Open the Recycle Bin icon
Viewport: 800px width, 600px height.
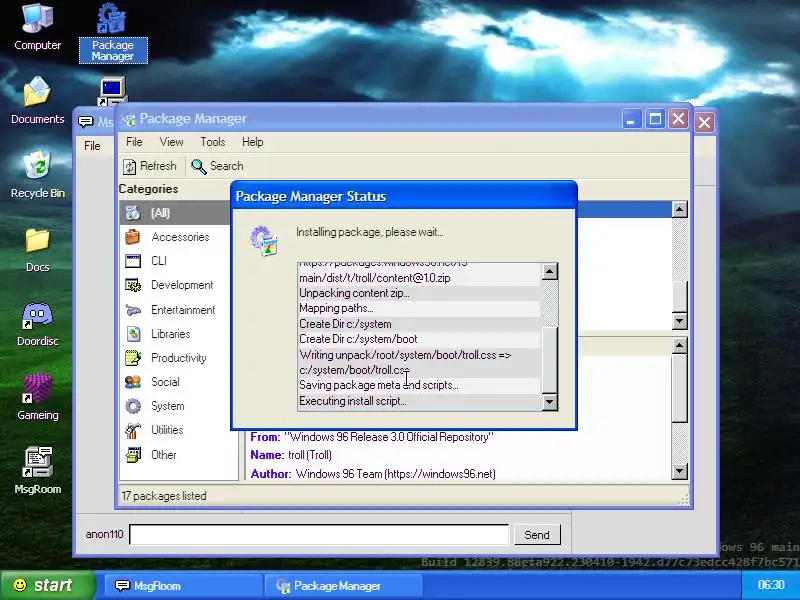37,175
